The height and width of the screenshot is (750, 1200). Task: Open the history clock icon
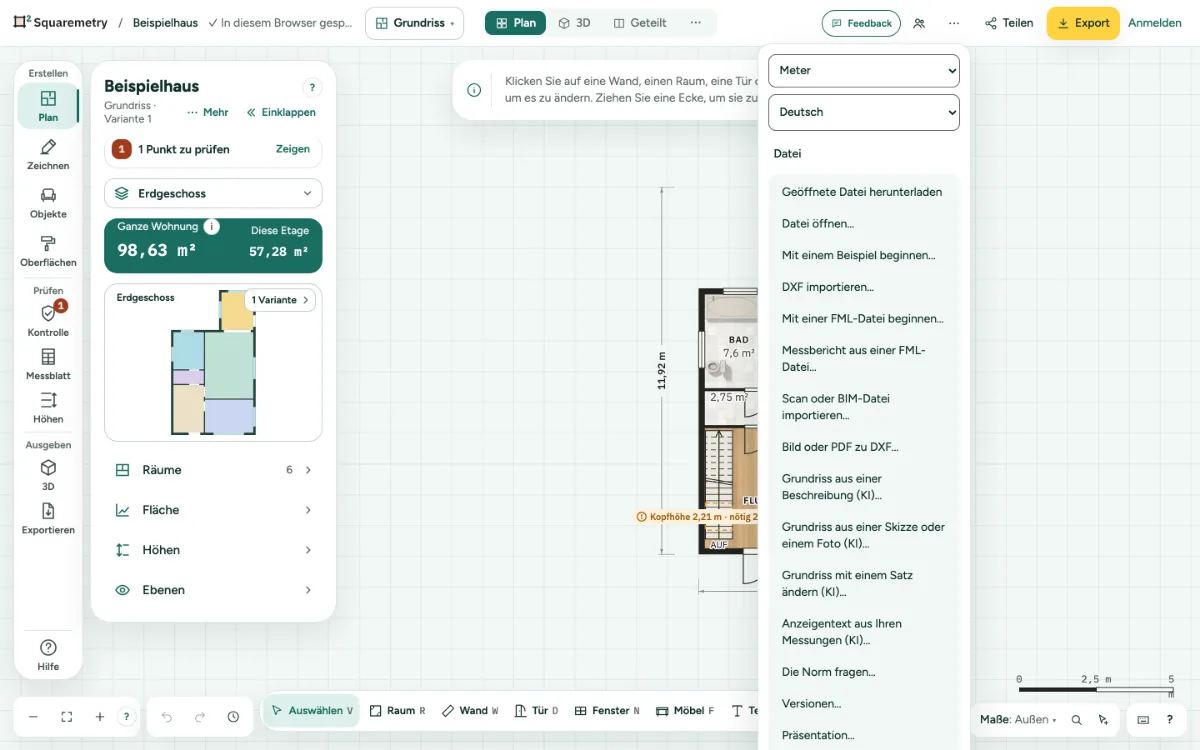click(x=233, y=717)
